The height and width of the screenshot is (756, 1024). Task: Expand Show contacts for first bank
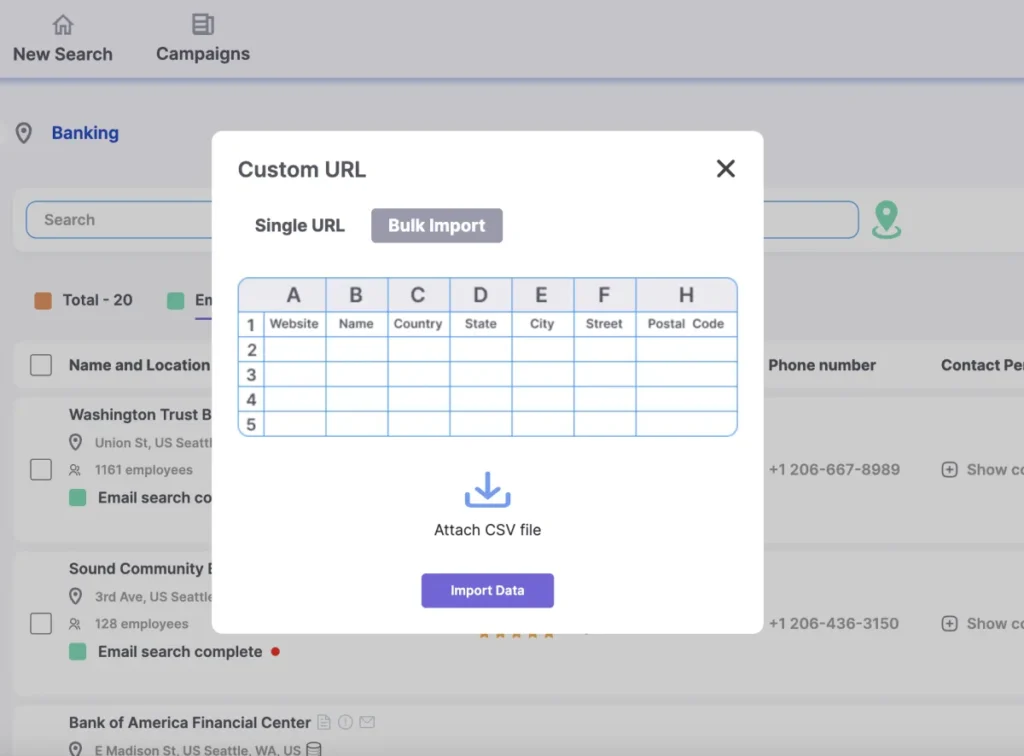tap(982, 469)
